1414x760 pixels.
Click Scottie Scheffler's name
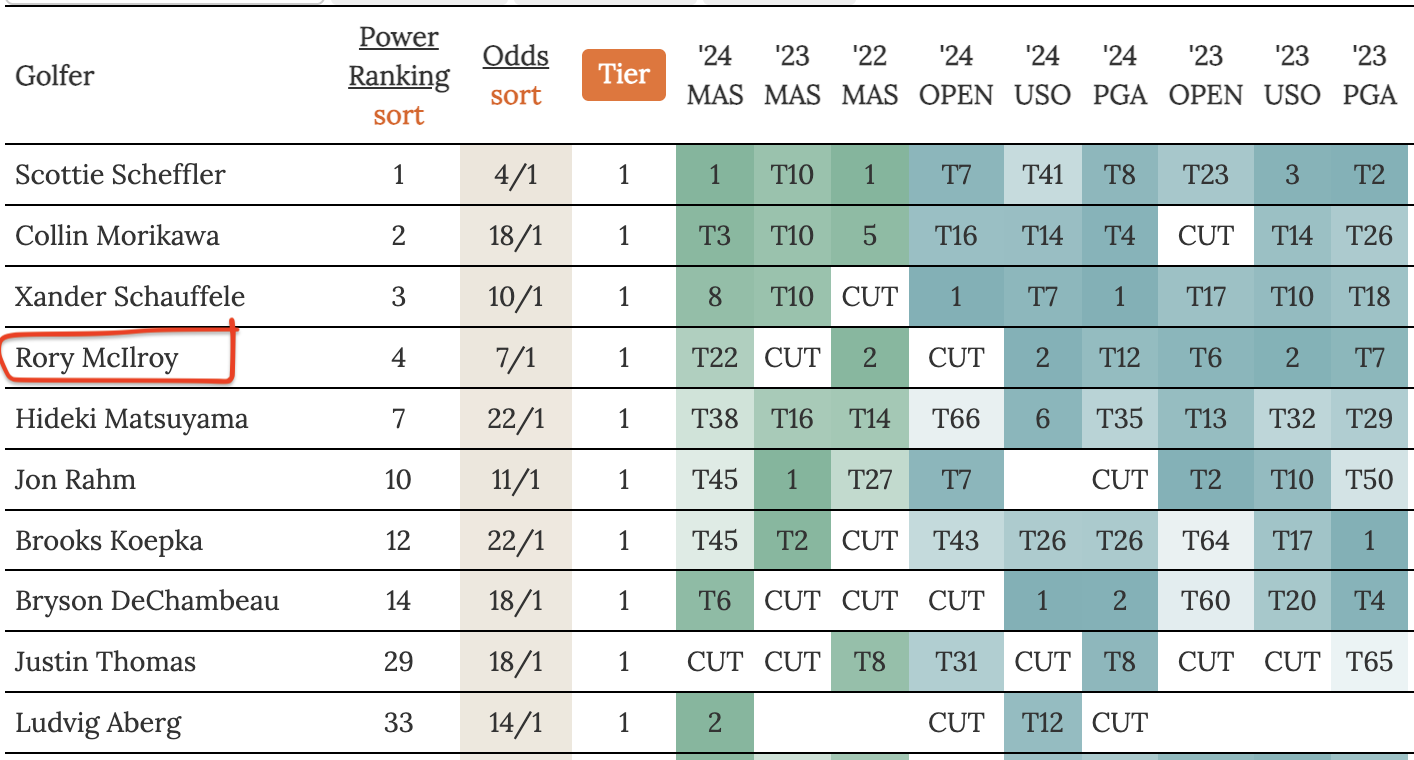click(x=120, y=175)
